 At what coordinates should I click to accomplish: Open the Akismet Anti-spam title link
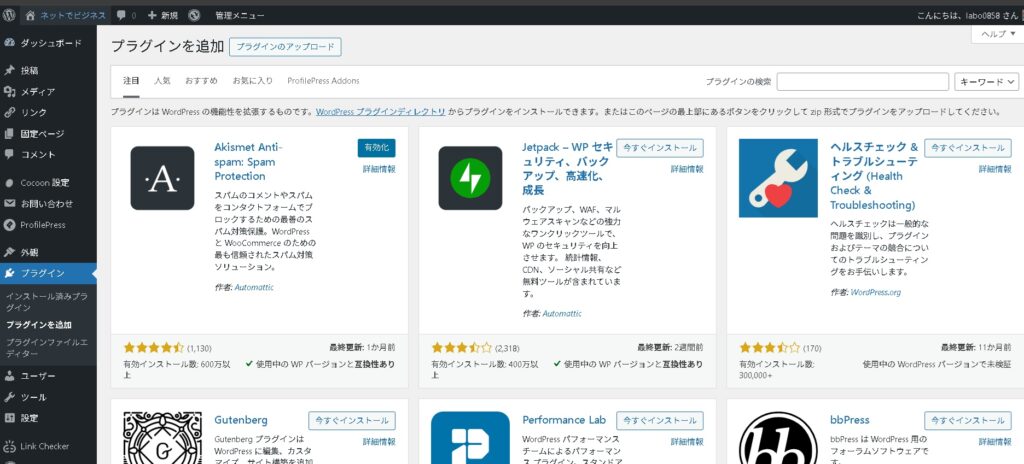click(x=248, y=161)
